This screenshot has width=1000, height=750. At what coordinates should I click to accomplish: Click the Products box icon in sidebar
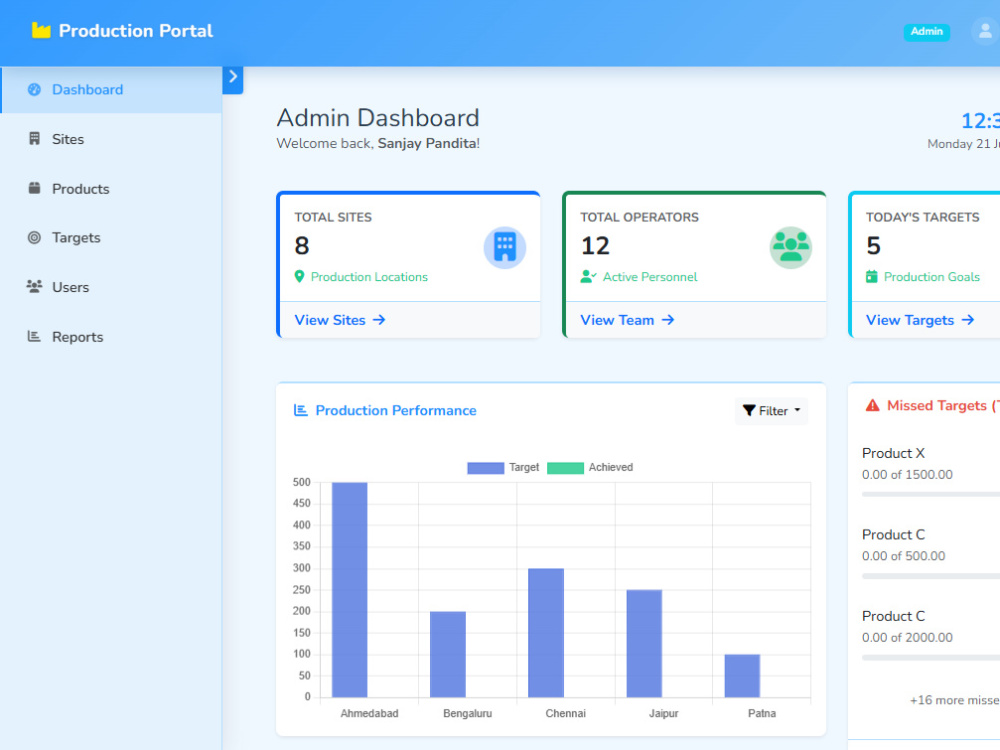click(34, 188)
